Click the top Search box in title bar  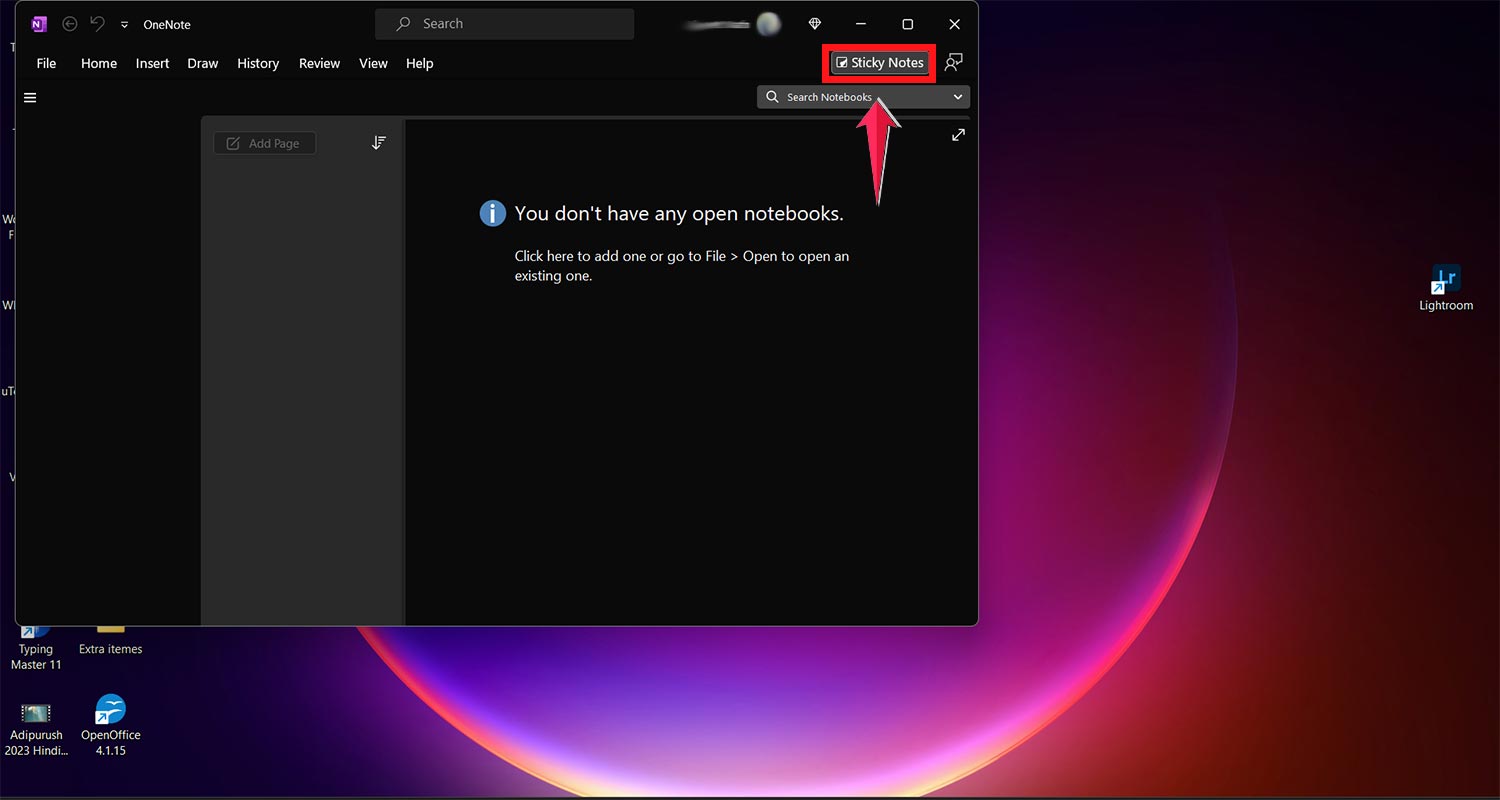pos(504,24)
